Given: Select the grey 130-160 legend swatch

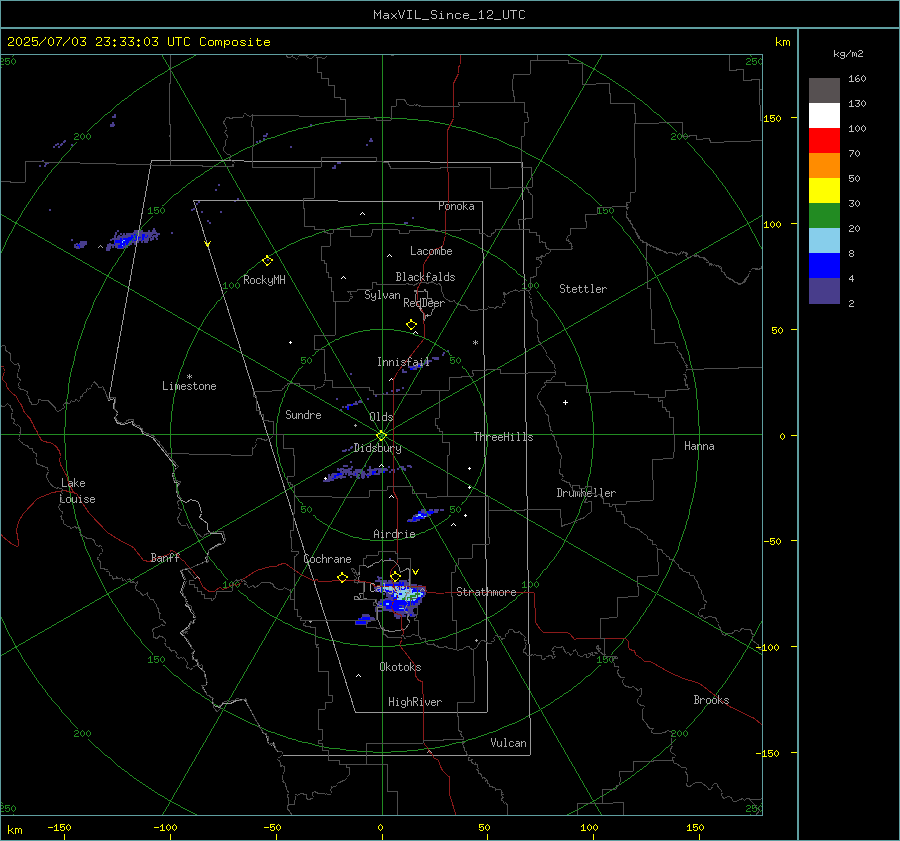Looking at the screenshot, I should 824,91.
